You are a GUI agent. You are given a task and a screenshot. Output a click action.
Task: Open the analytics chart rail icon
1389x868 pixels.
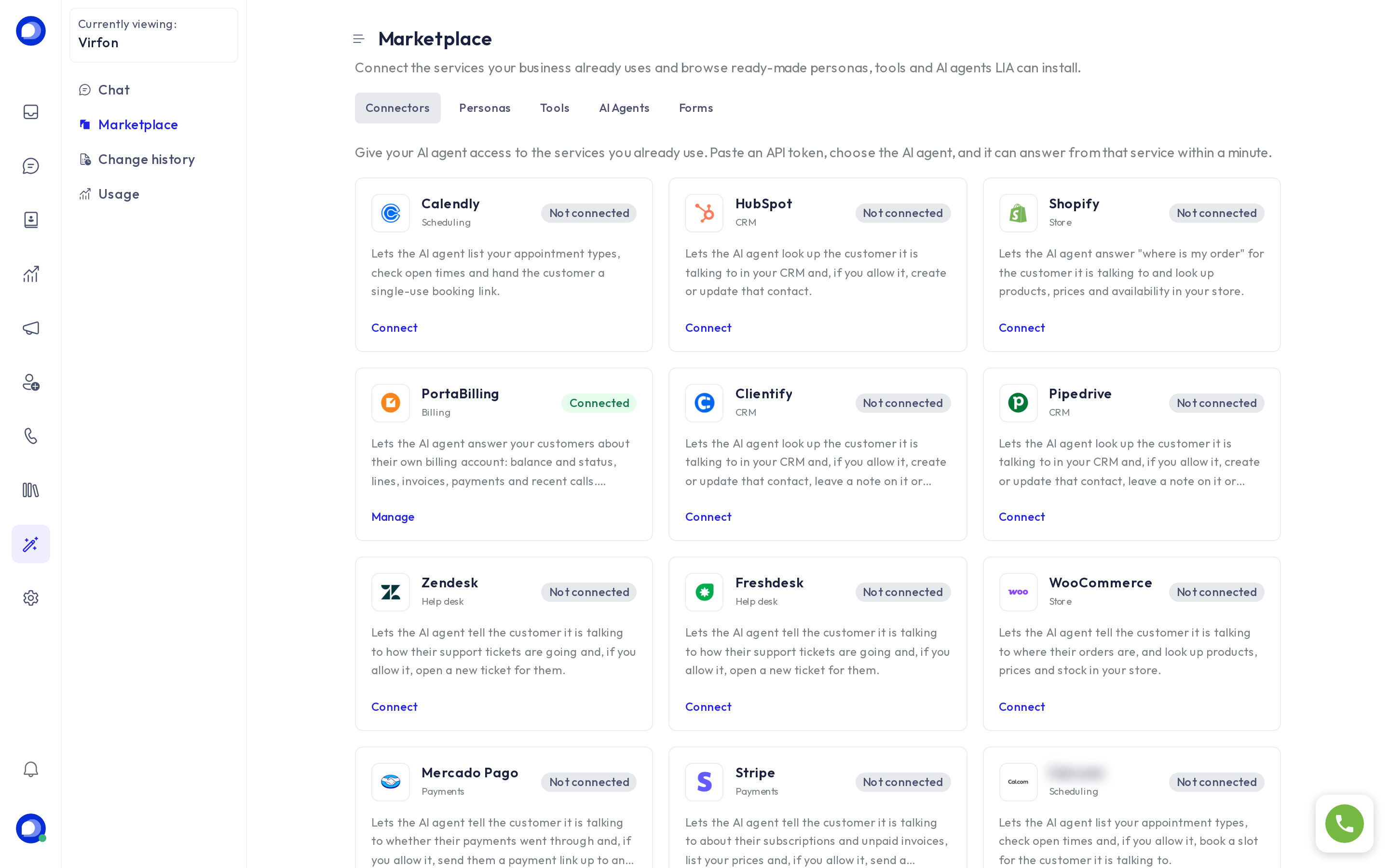pyautogui.click(x=30, y=274)
